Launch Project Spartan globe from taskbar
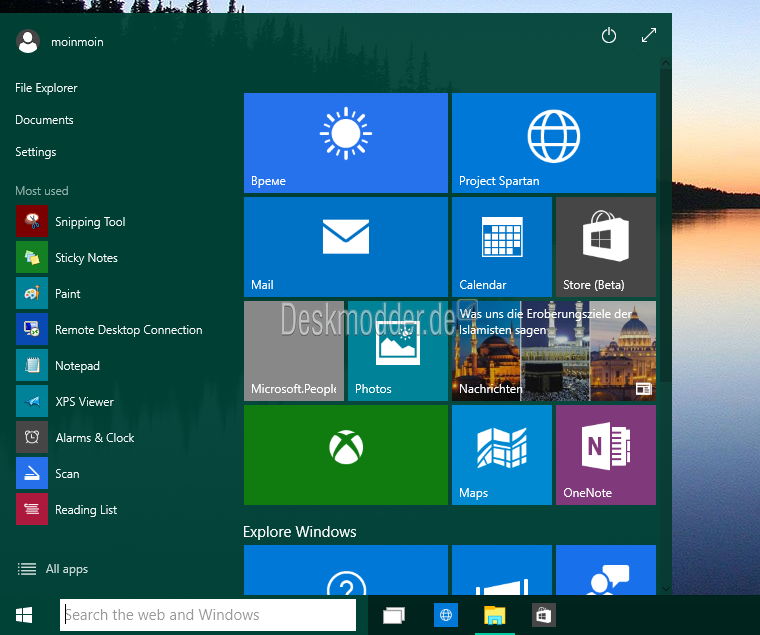 (446, 615)
